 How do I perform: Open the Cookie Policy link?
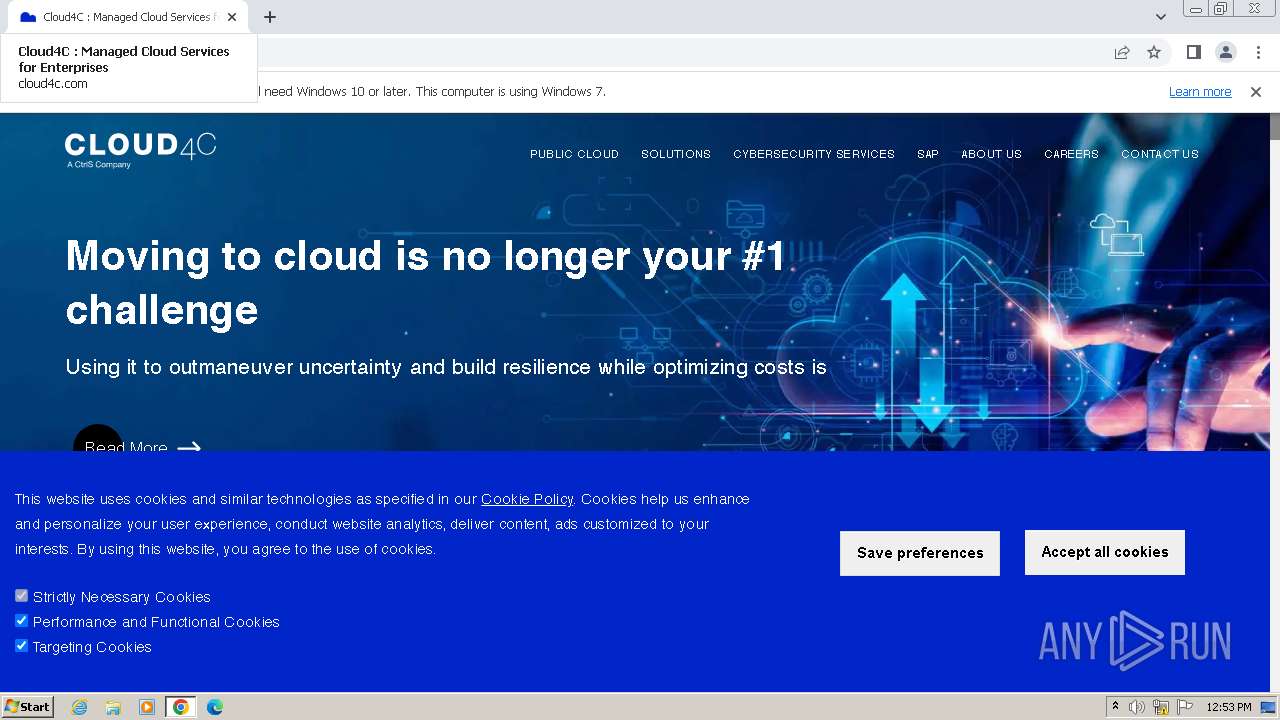527,499
